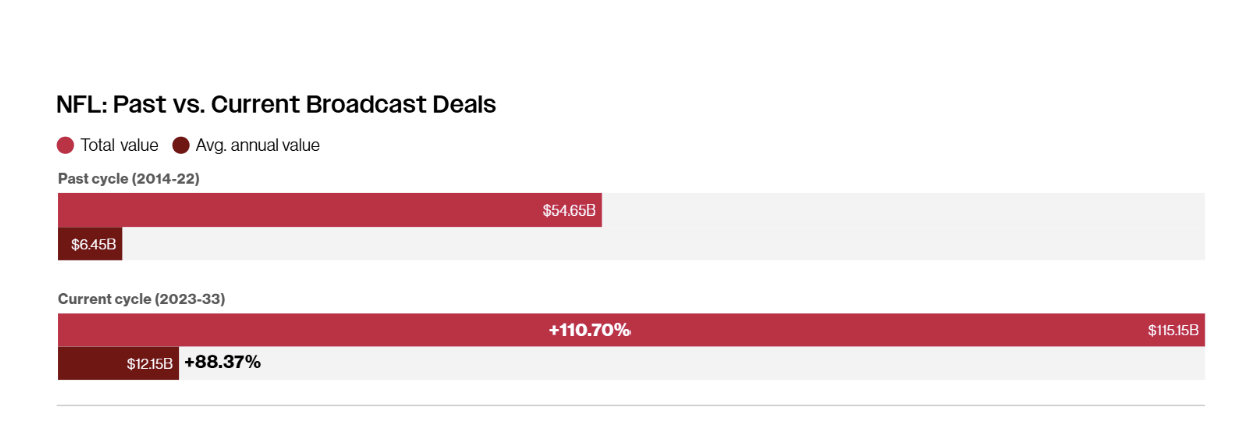Select the $6.45B avg annual bar
Image resolution: width=1256 pixels, height=426 pixels.
click(92, 244)
